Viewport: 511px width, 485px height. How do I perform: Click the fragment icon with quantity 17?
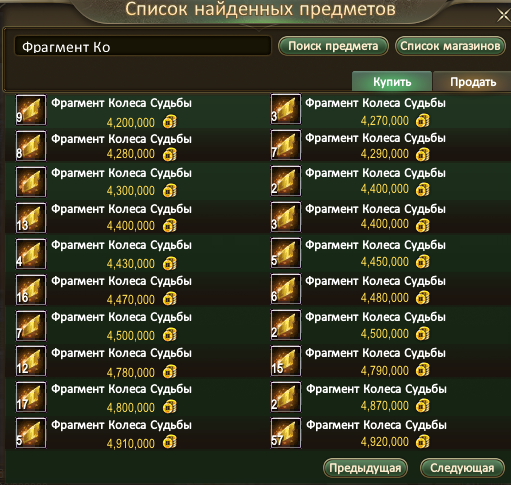[x=31, y=397]
